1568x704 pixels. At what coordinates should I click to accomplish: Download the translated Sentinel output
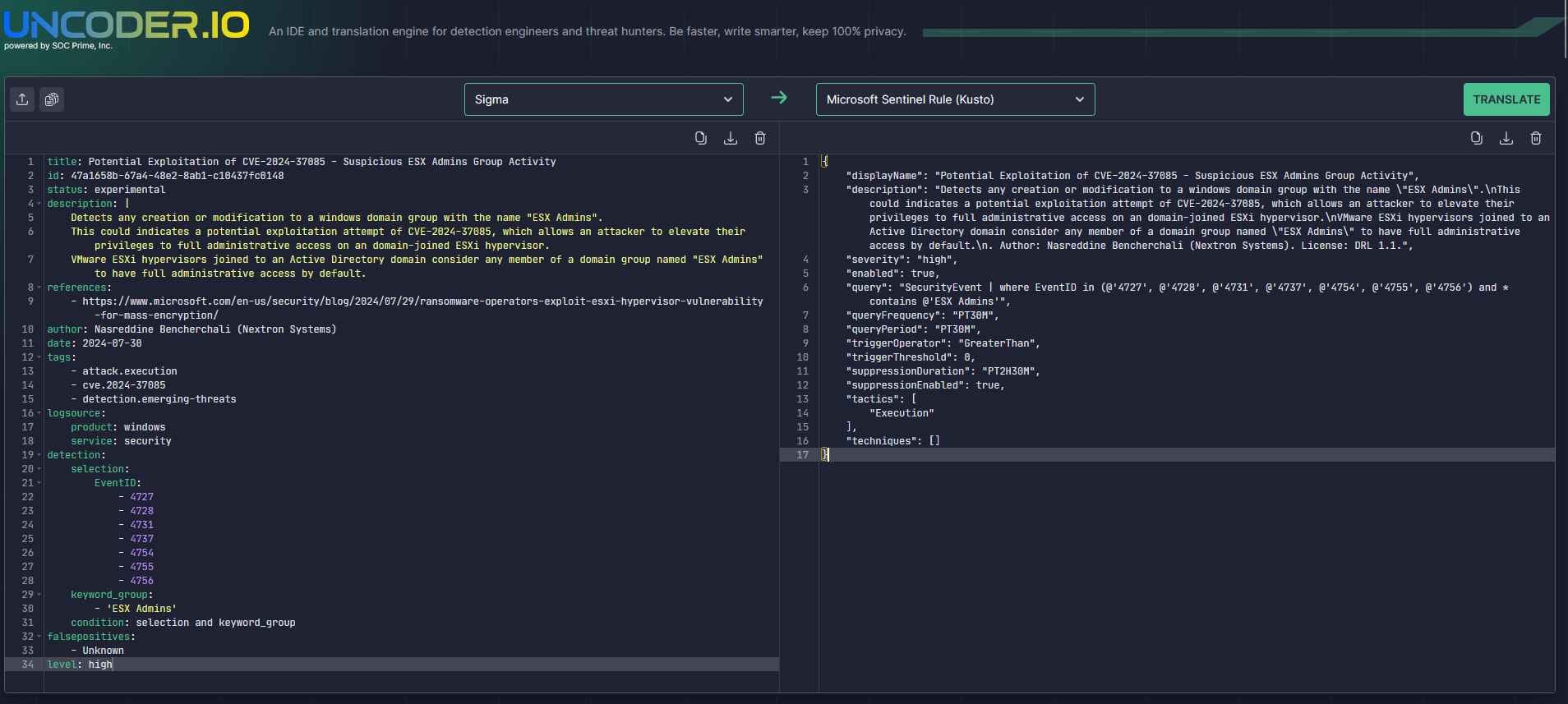1506,138
